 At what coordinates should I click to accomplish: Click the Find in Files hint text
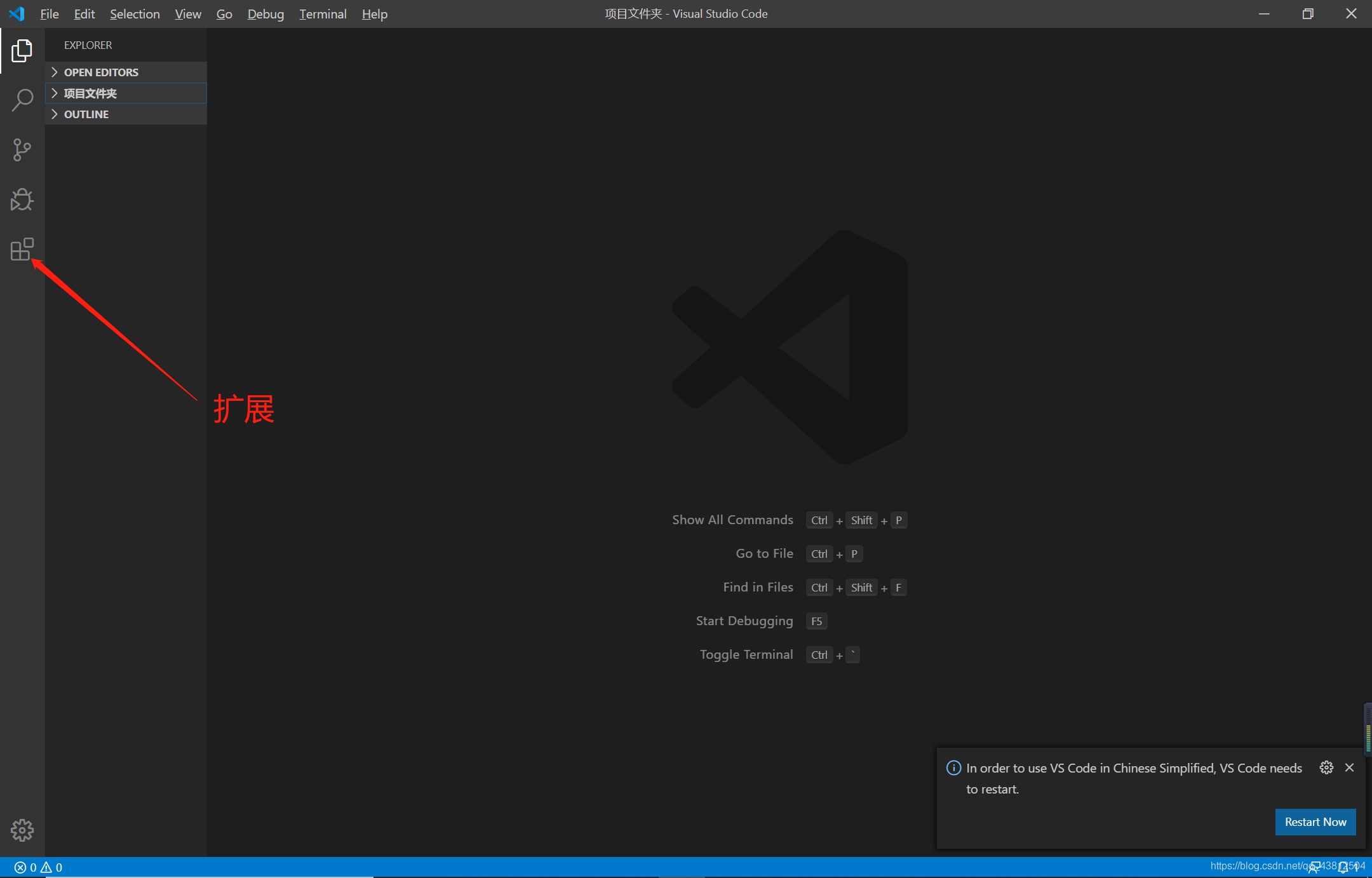758,587
